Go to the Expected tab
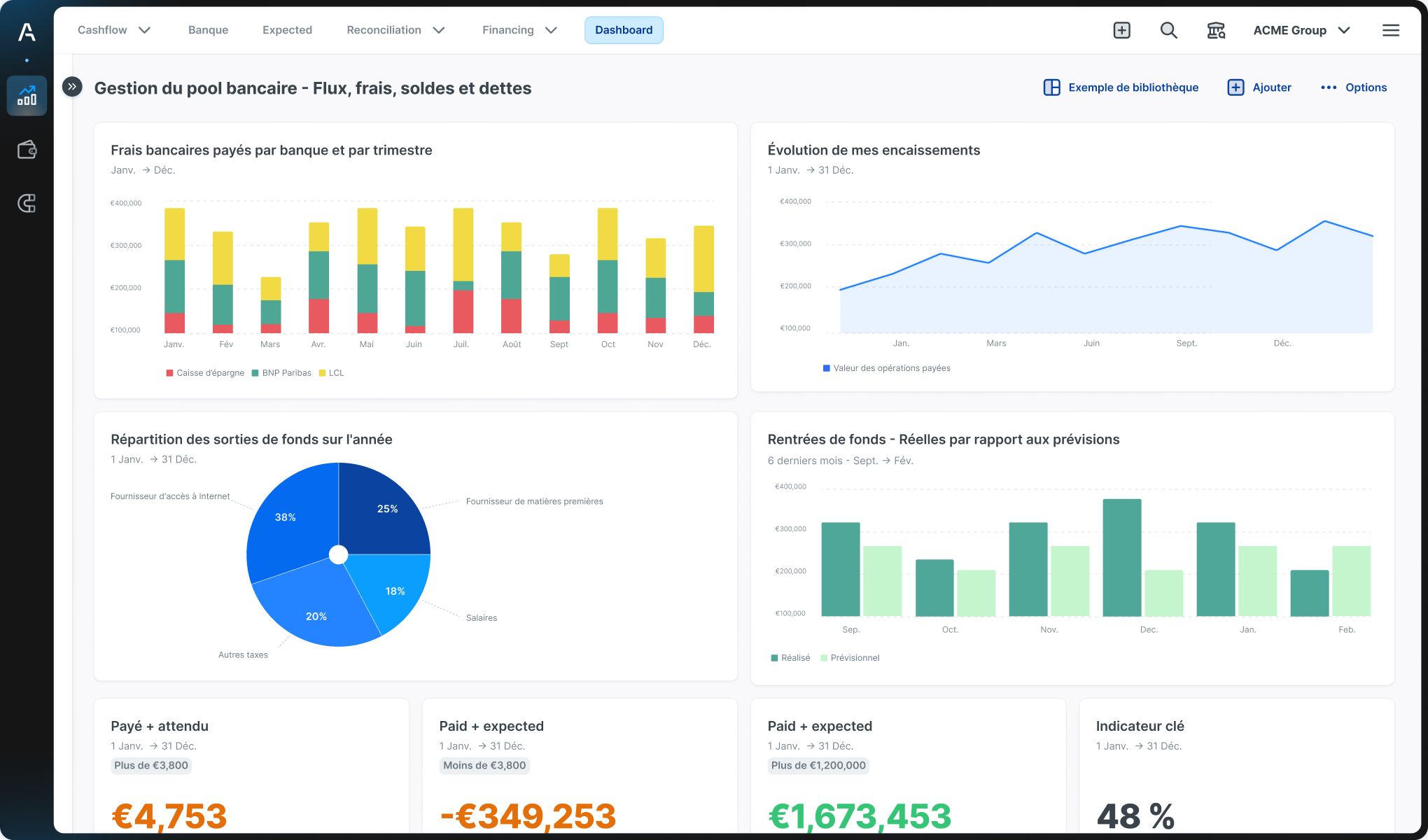This screenshot has width=1428, height=840. tap(287, 30)
